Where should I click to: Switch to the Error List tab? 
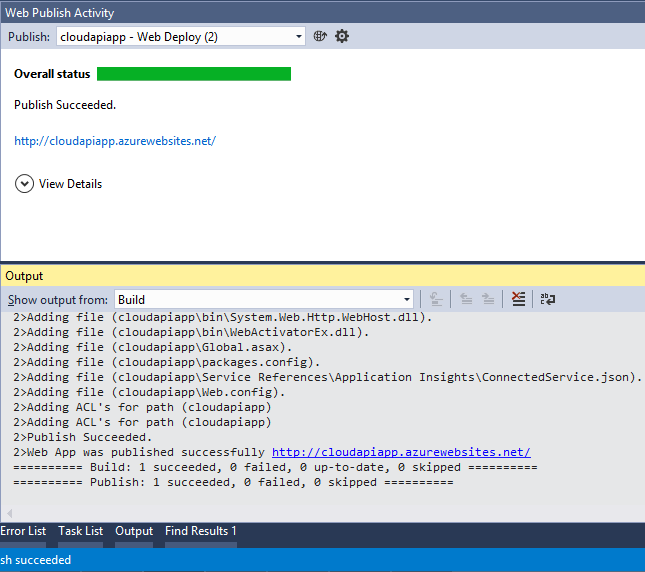tap(23, 531)
